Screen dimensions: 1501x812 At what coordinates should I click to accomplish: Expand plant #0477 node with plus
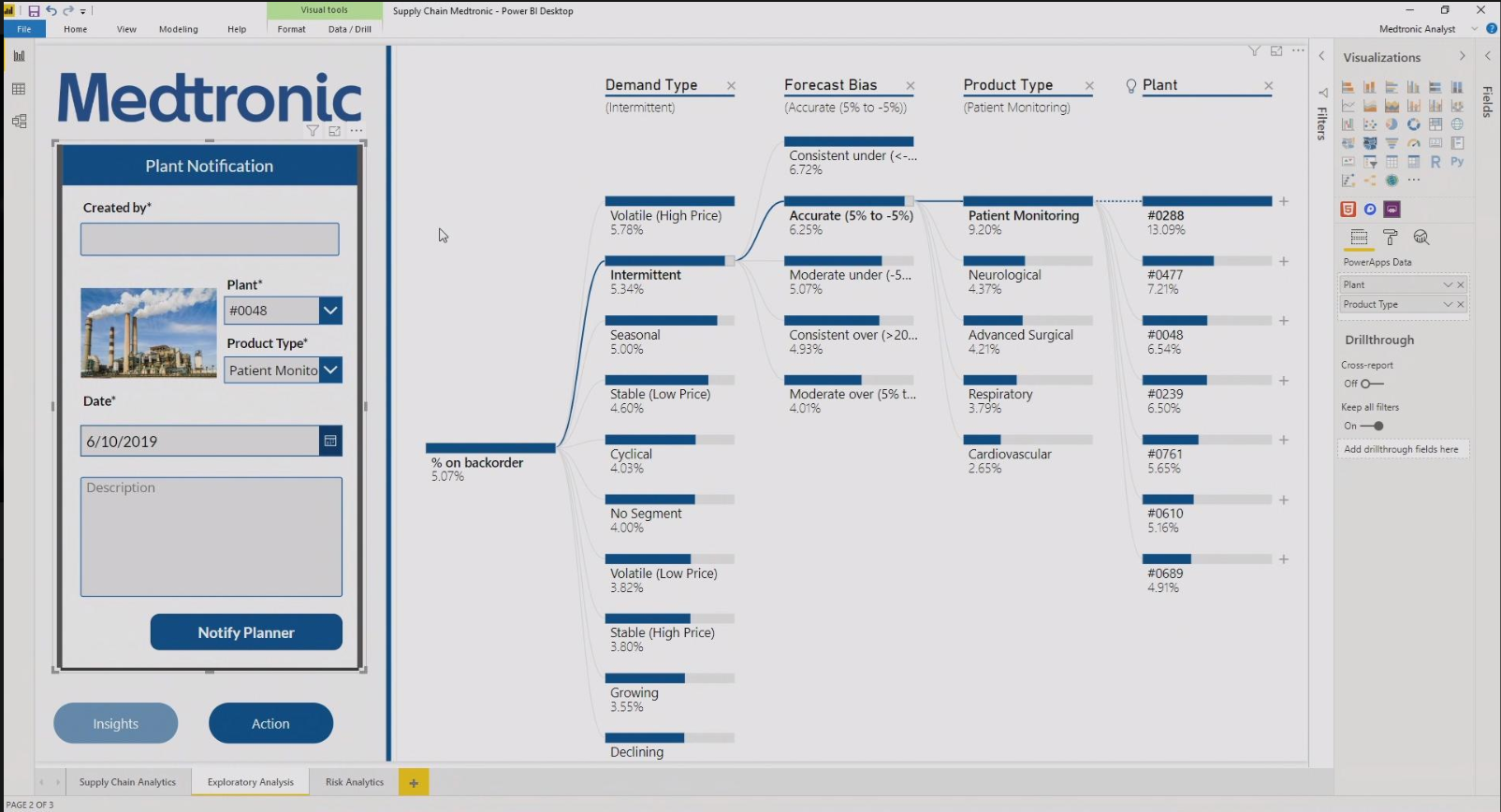pos(1284,261)
